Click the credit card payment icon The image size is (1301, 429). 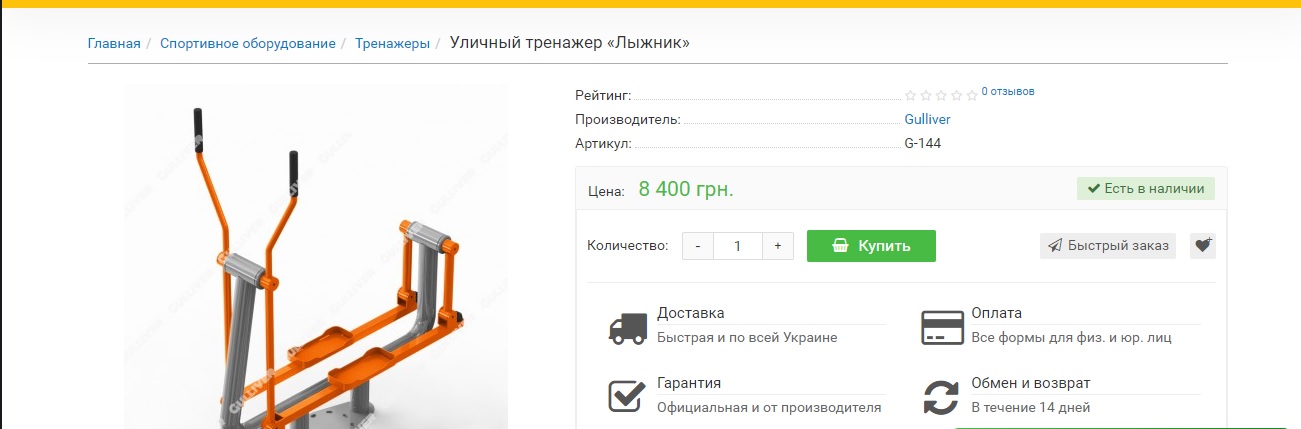(941, 327)
